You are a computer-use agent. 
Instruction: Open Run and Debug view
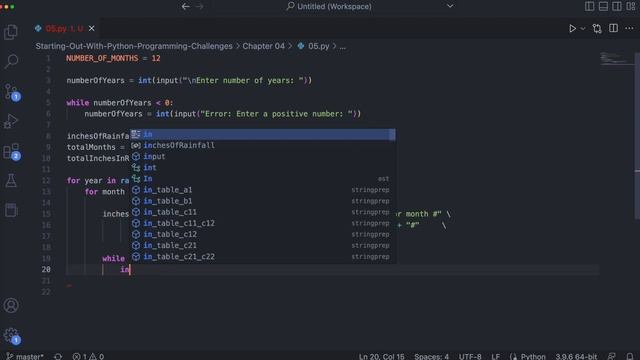11,121
